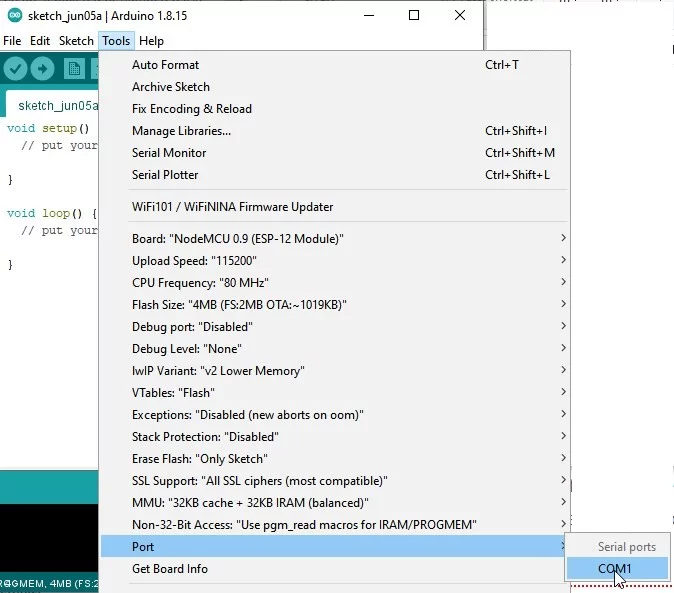Select Get Board Info
The image size is (674, 593).
point(335,569)
